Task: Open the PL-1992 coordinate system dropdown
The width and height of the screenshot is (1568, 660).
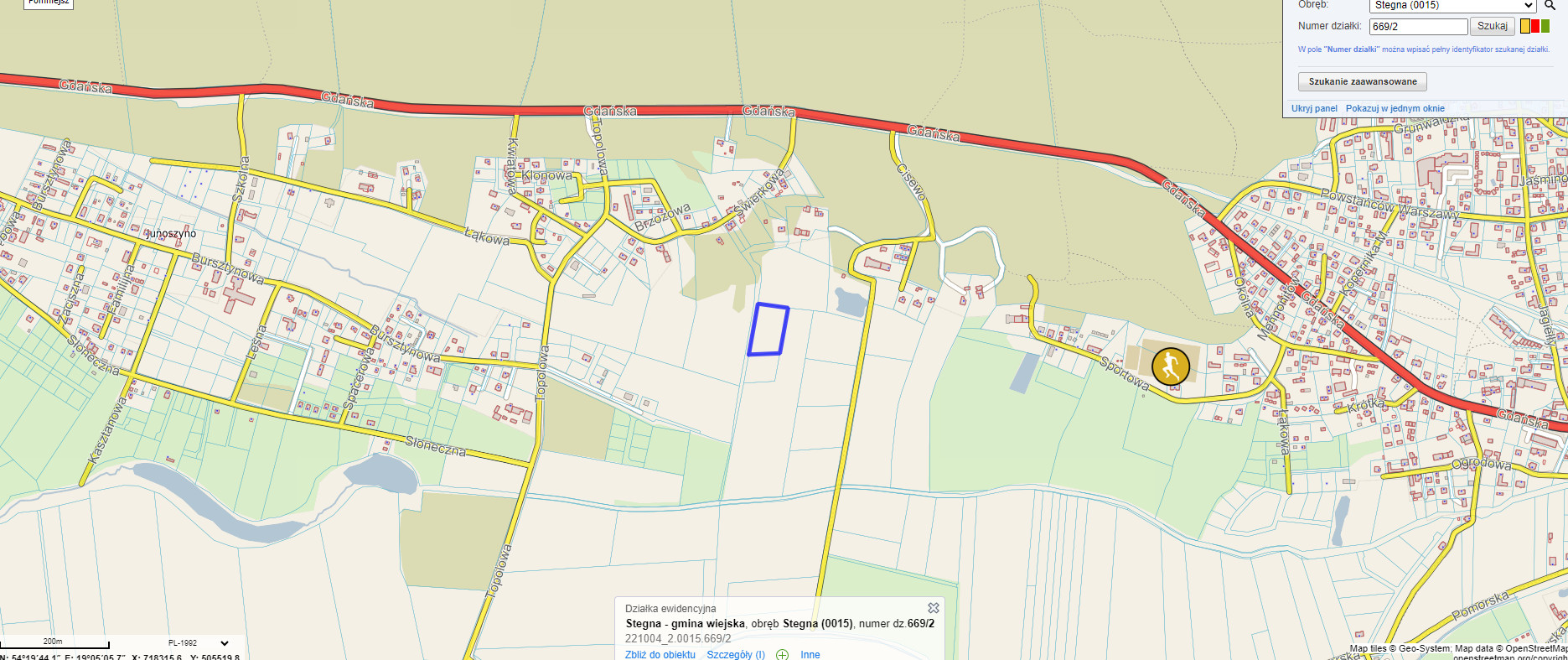Action: 199,643
